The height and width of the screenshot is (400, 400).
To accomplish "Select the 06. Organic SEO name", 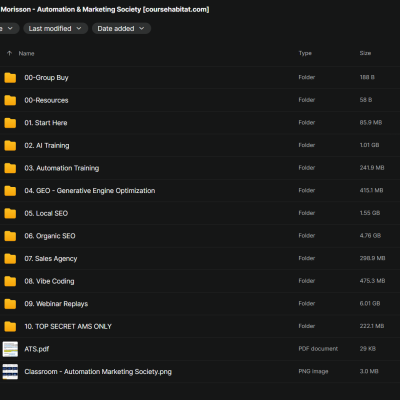I will (x=50, y=236).
